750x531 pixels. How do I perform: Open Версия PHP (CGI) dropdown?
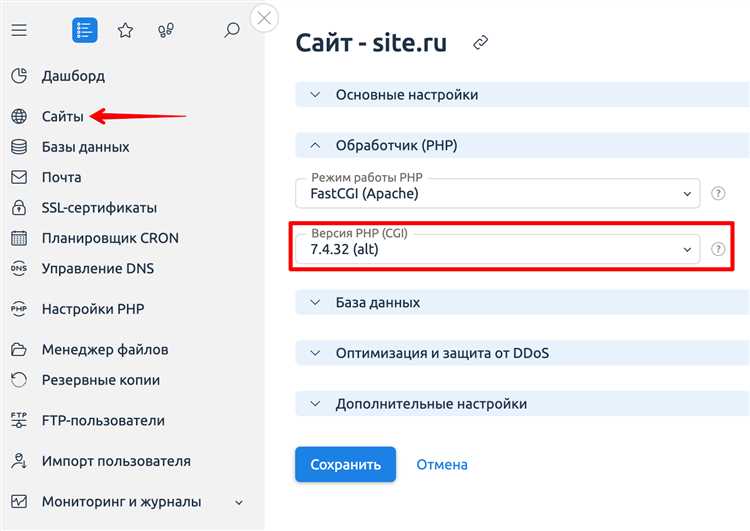497,249
